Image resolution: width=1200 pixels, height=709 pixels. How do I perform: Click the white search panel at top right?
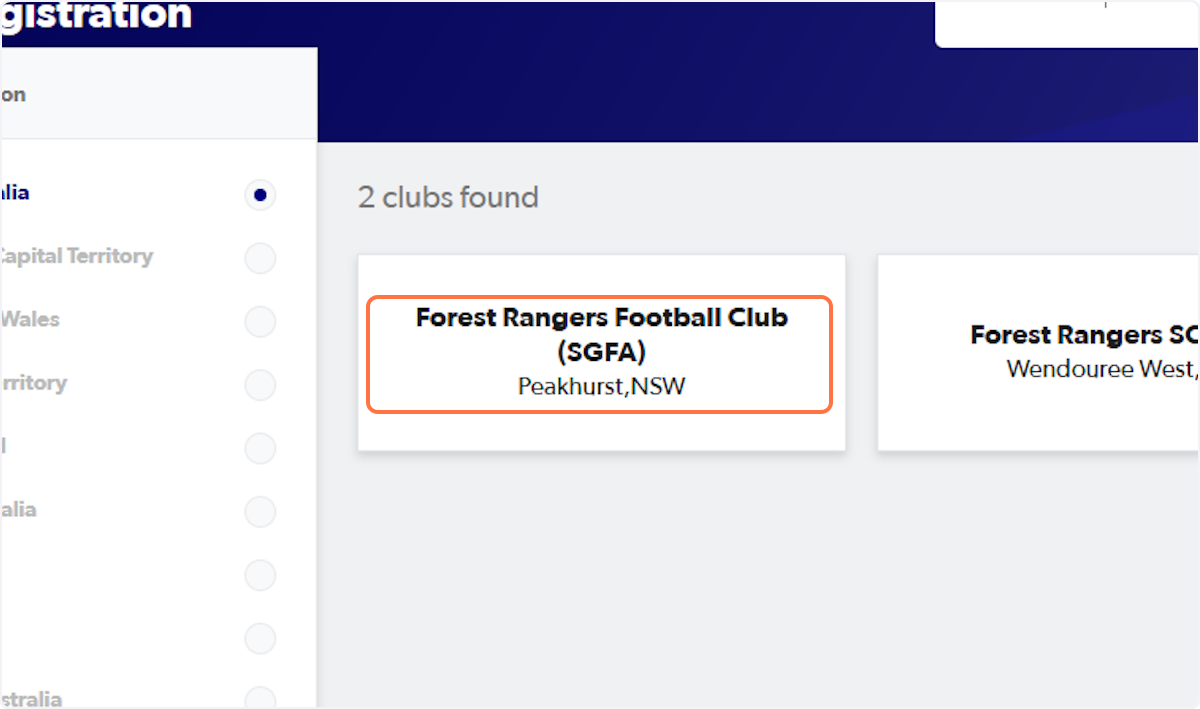[x=1065, y=22]
